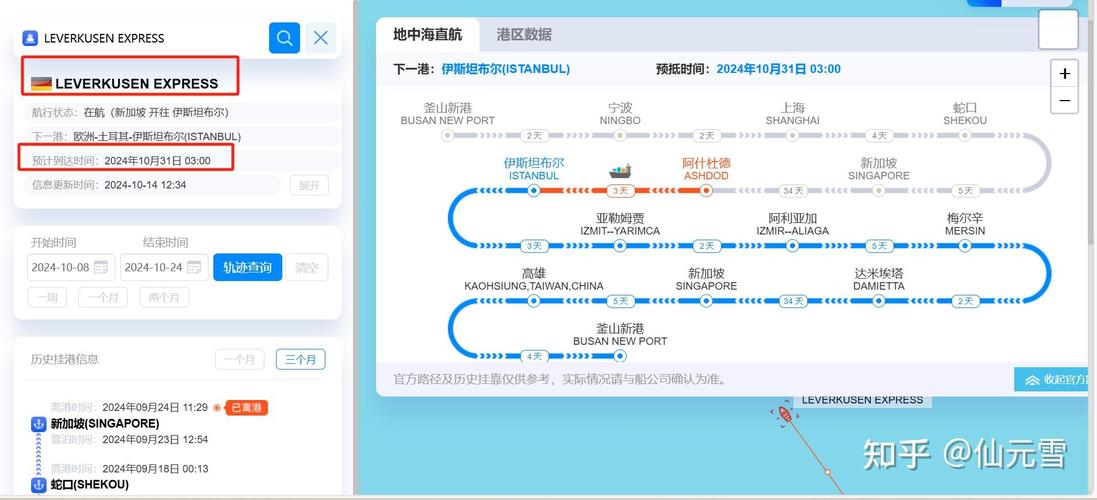The height and width of the screenshot is (500, 1097).
Task: Select the blue SINGAPORE node in the fourth row
Action: (x=706, y=301)
